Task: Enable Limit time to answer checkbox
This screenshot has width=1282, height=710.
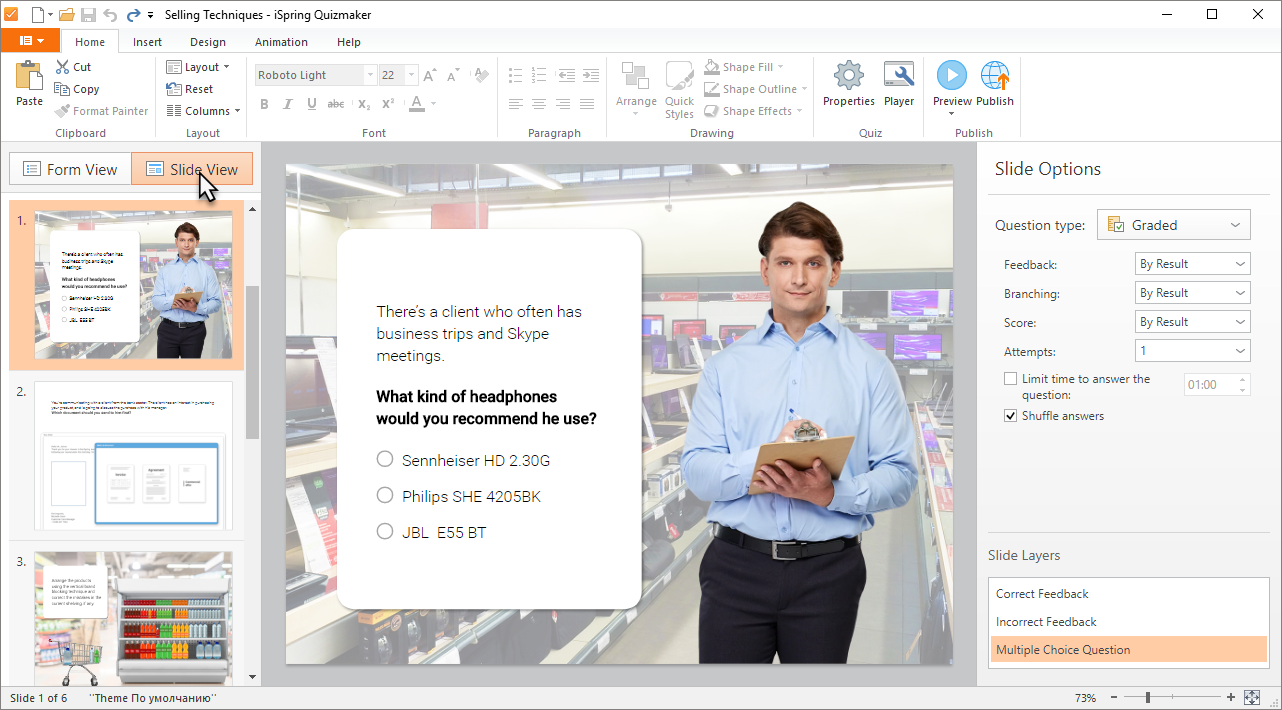Action: (1011, 379)
